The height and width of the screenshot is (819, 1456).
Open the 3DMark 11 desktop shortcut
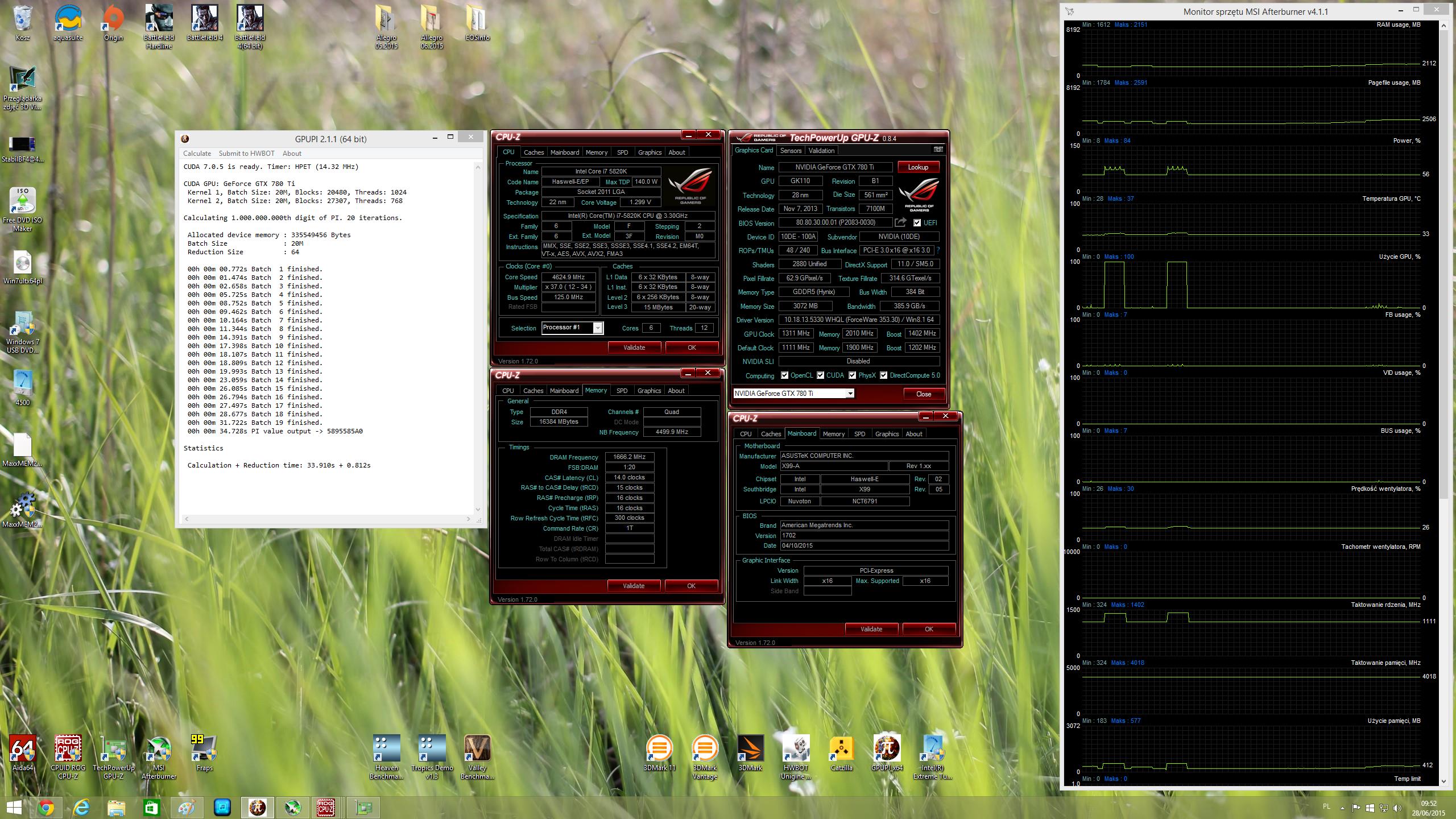click(659, 753)
